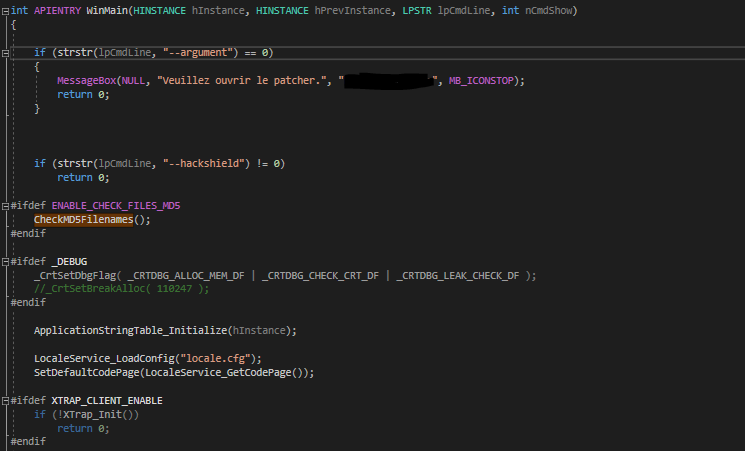Image resolution: width=745 pixels, height=451 pixels.
Task: Click the _DEBUG macro name
Action: (69, 262)
